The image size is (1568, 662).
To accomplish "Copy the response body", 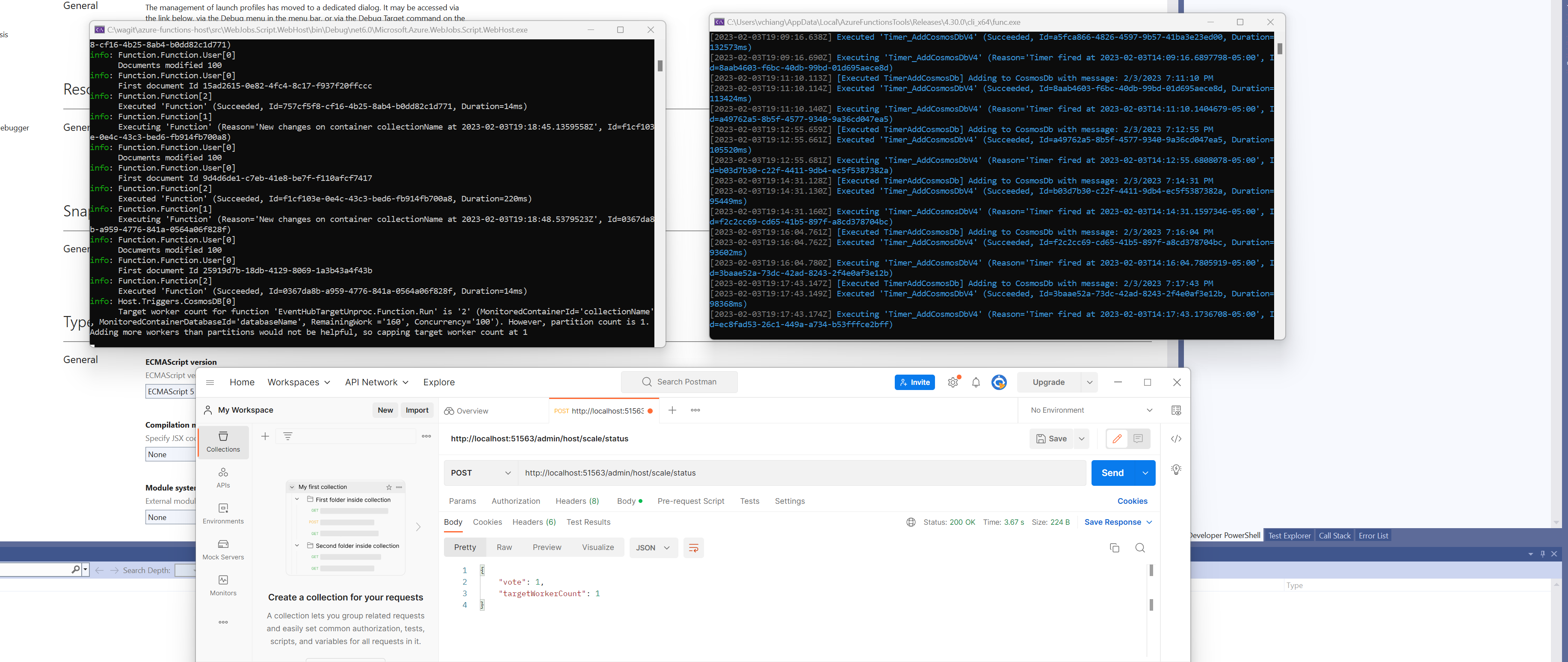I will coord(1115,548).
